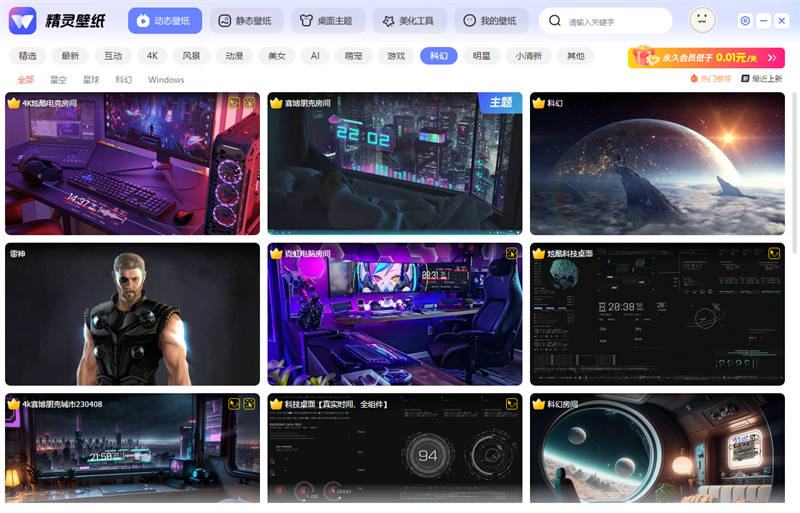Open the 科幻 planet wallpaper thumbnail
Image resolution: width=800 pixels, height=513 pixels.
[x=657, y=163]
